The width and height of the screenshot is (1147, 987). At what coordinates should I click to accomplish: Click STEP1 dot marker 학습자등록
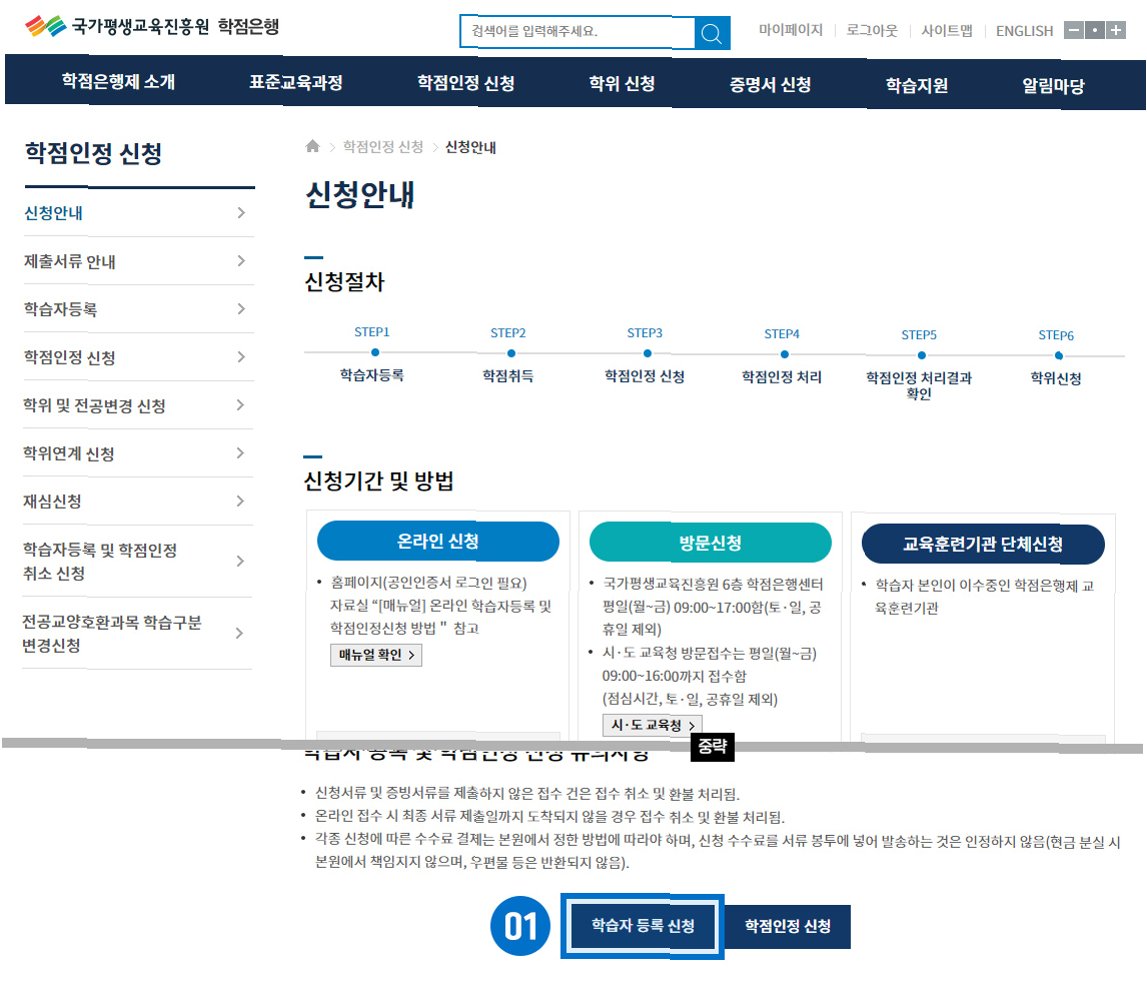375,353
